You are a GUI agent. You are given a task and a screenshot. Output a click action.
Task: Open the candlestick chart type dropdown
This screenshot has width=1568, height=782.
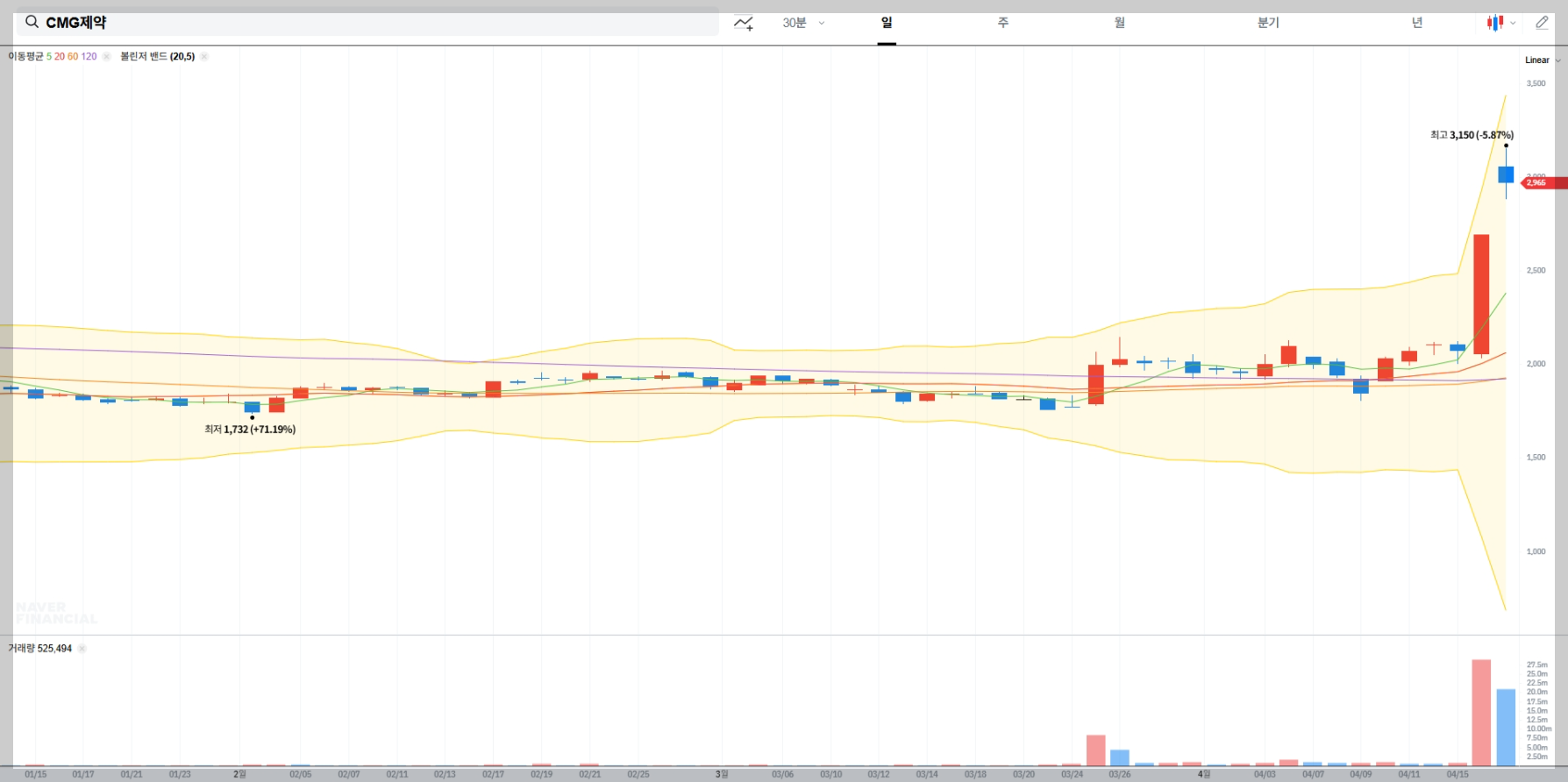click(x=1501, y=23)
